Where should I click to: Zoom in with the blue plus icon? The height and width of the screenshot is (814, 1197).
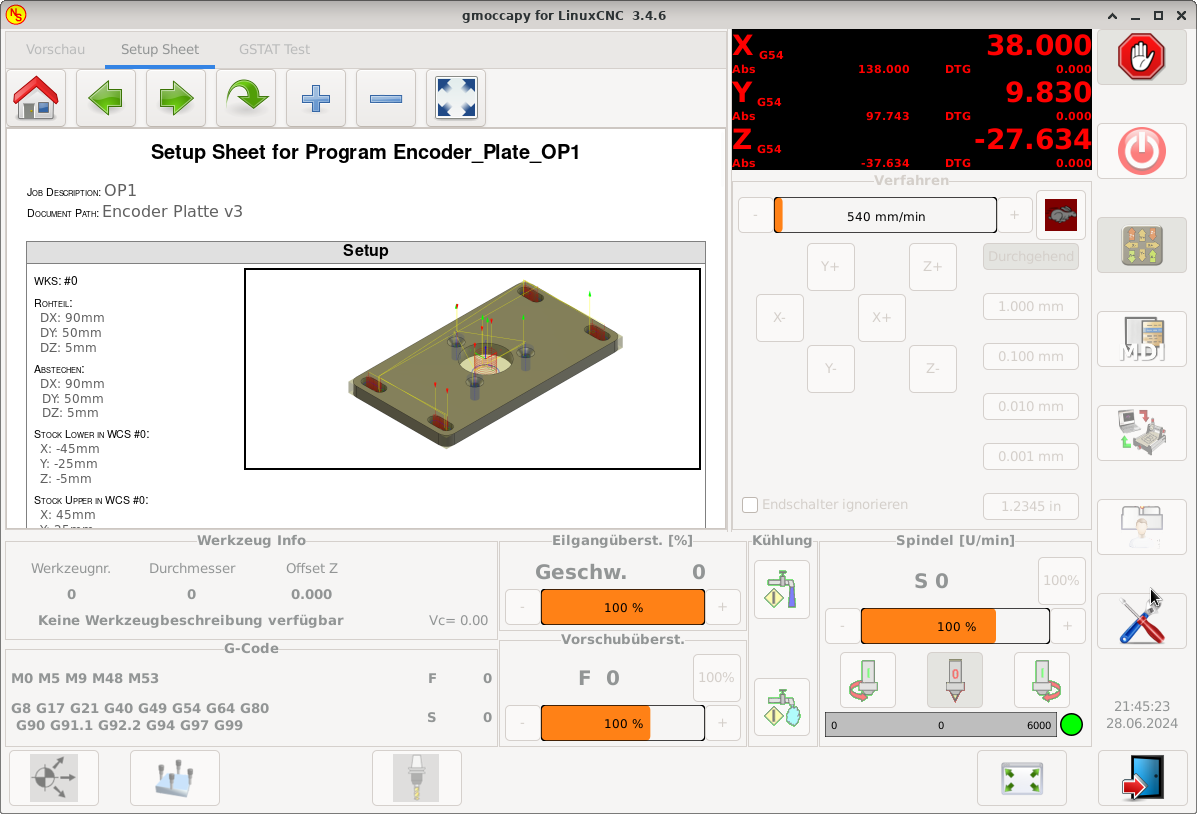point(316,99)
